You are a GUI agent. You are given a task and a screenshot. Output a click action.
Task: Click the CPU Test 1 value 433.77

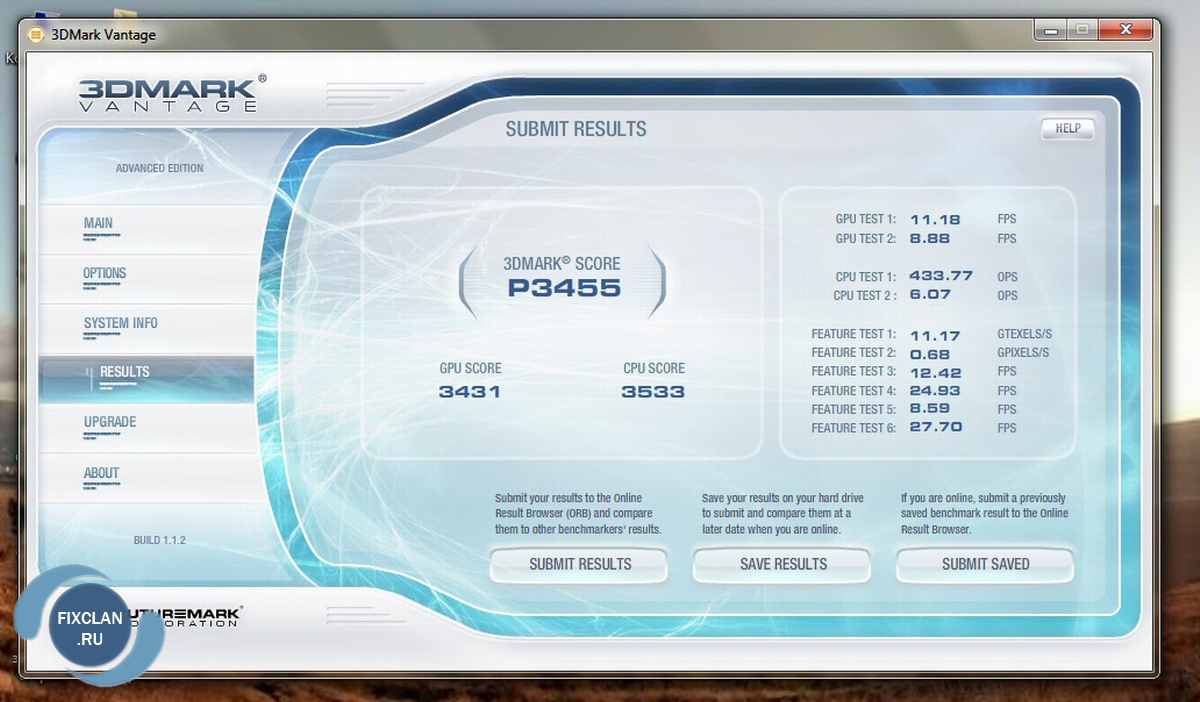[941, 276]
